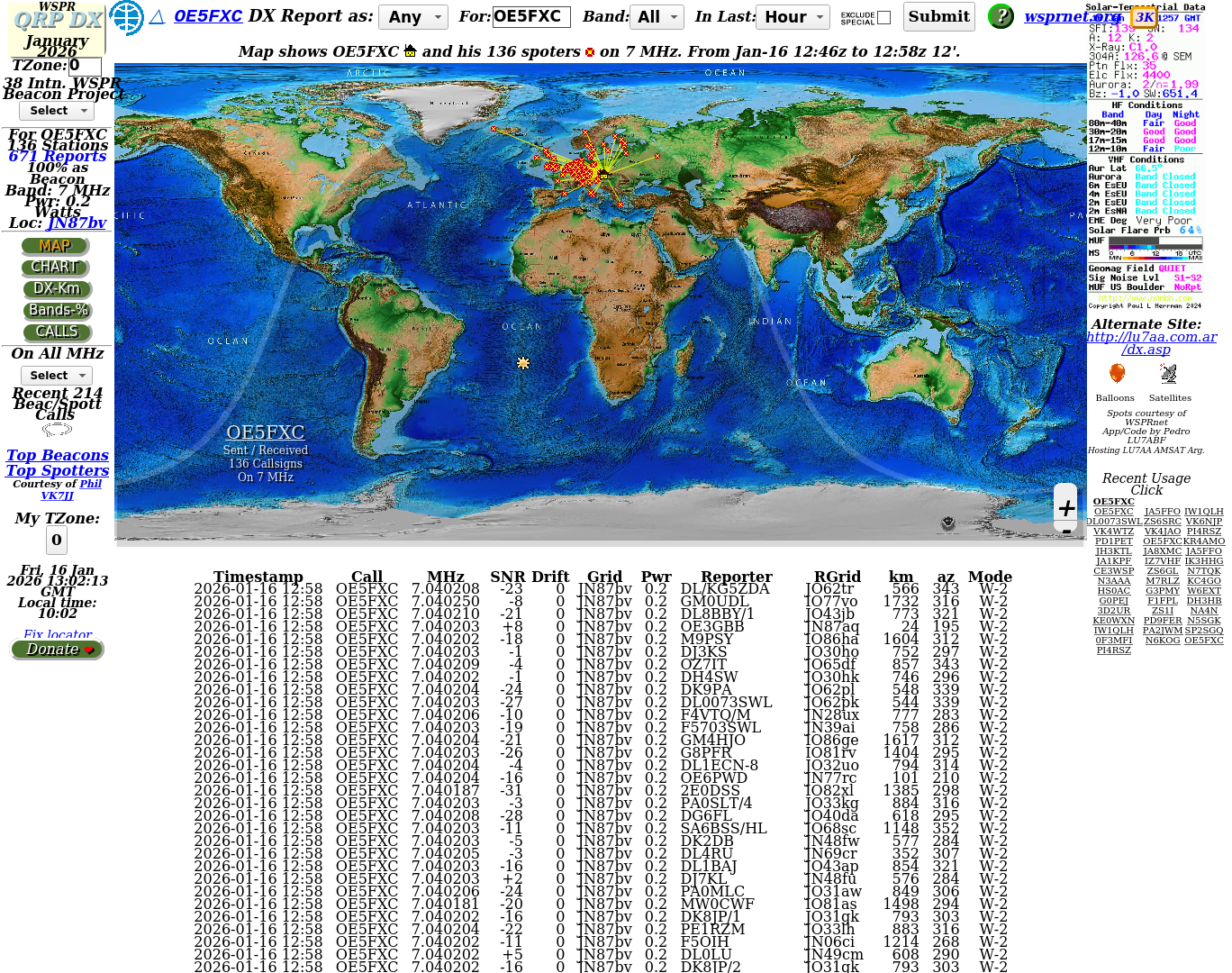
Task: Click the blue globe antenna icon
Action: coord(126,17)
